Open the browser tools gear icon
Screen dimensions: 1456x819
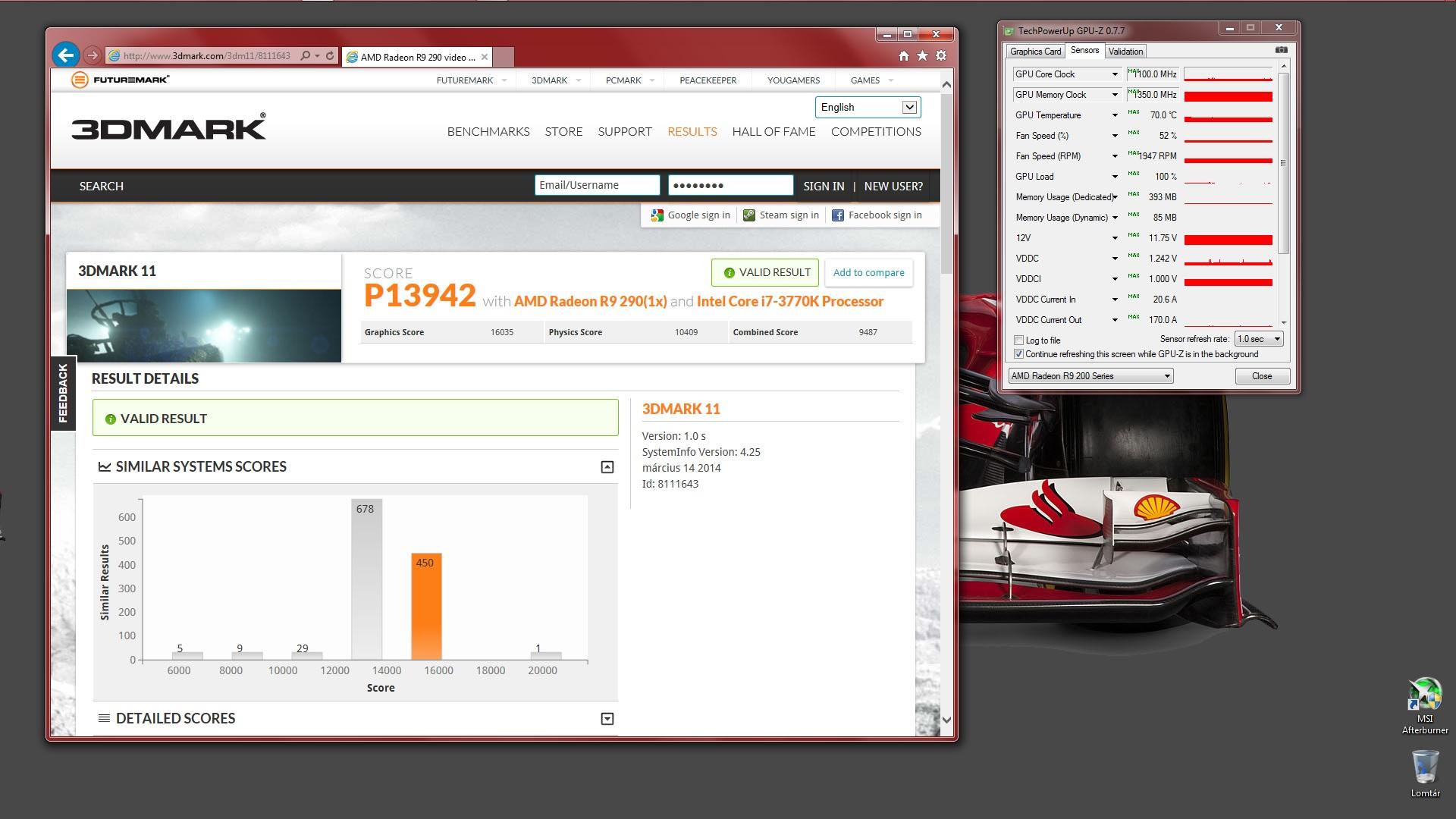[941, 55]
